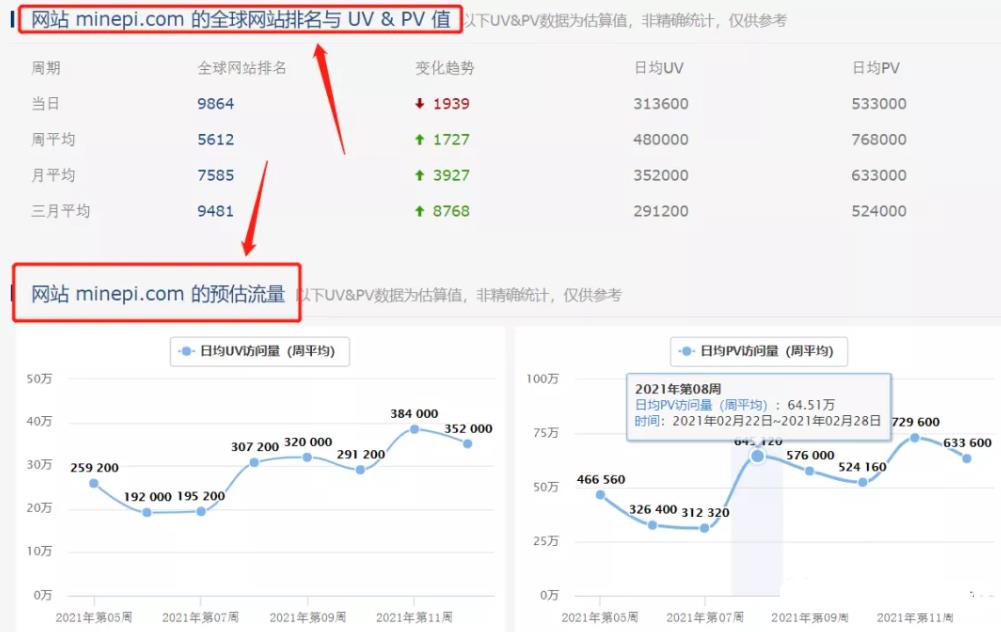Click the three-month UV value 291200 in table

click(x=661, y=211)
